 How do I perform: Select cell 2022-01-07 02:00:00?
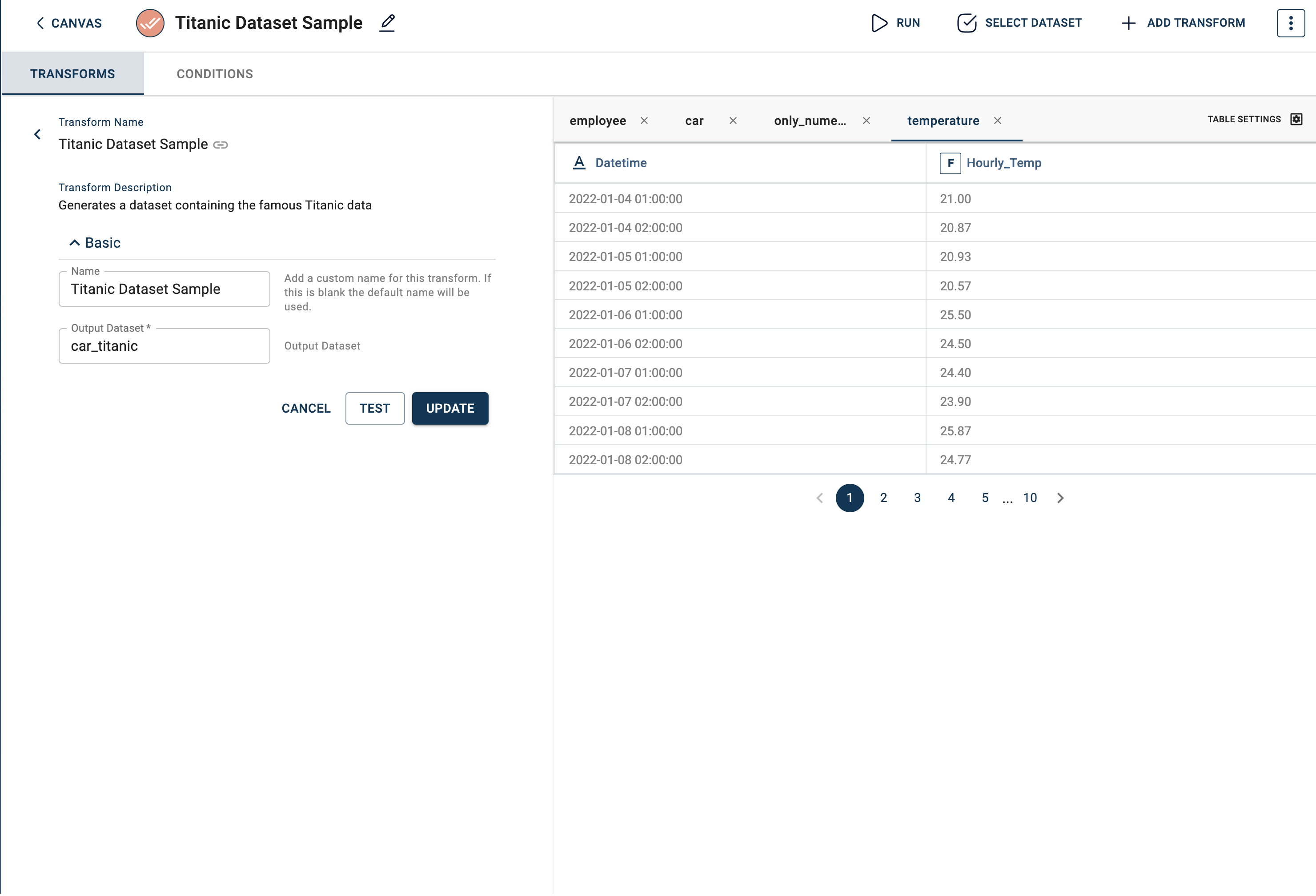click(x=740, y=402)
